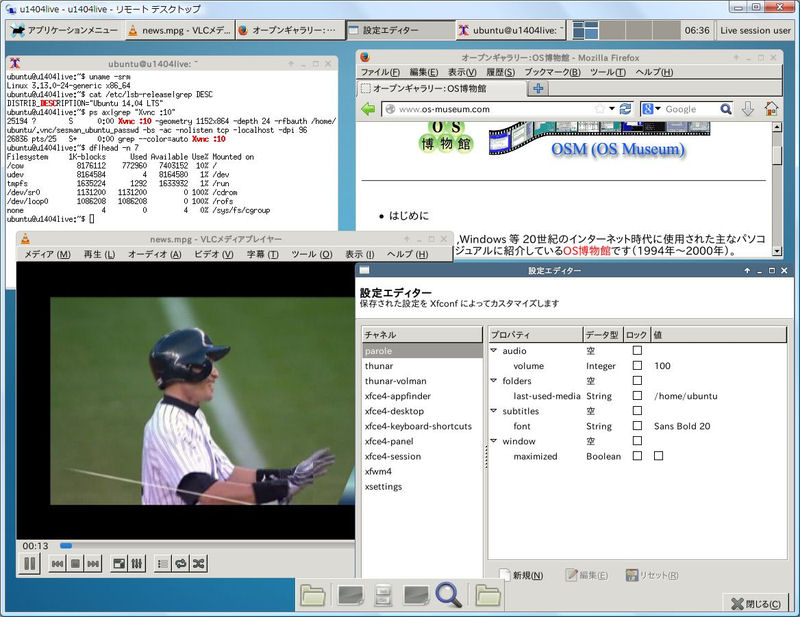Open the Firefox site identity globe icon
This screenshot has height=617, width=800.
pyautogui.click(x=390, y=109)
